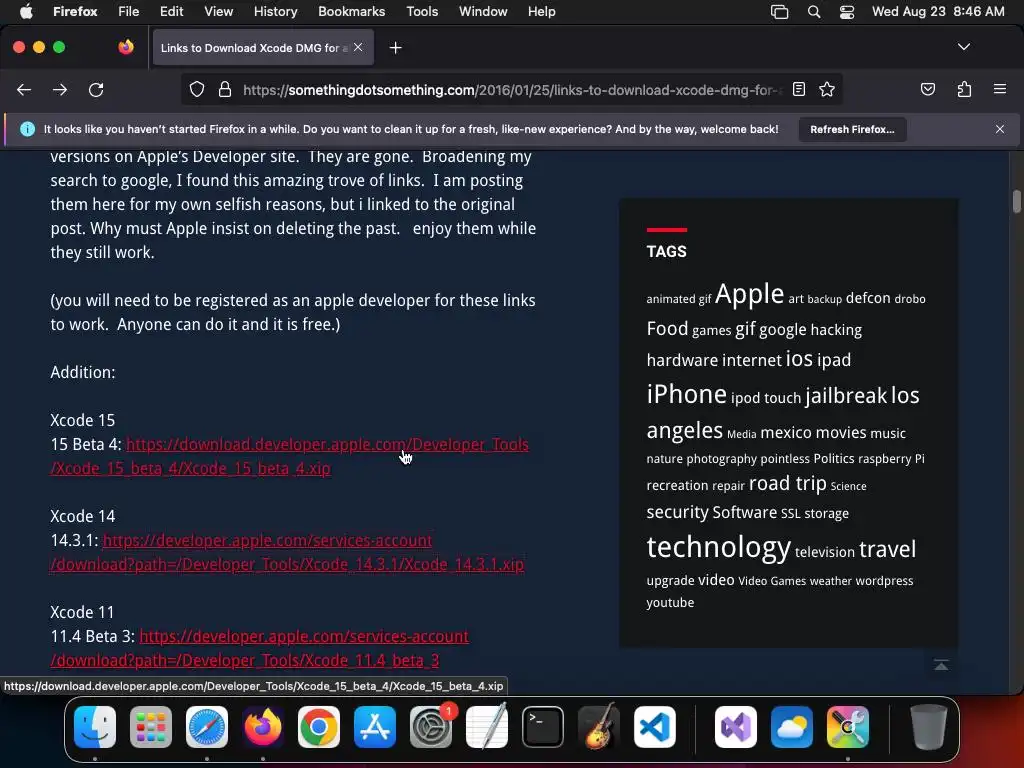Select the Links to Download Xcode DMG tab
1024x768 pixels.
pos(263,48)
